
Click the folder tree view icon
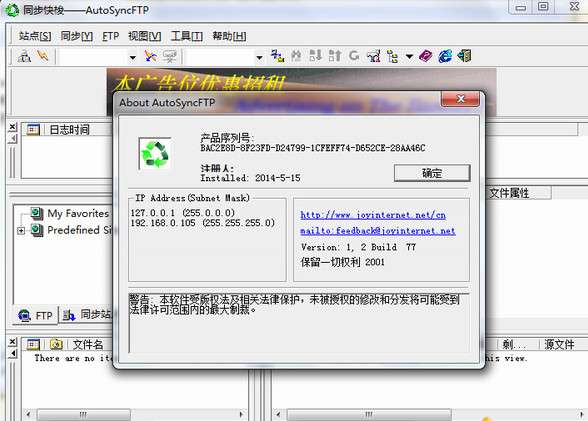[393, 56]
